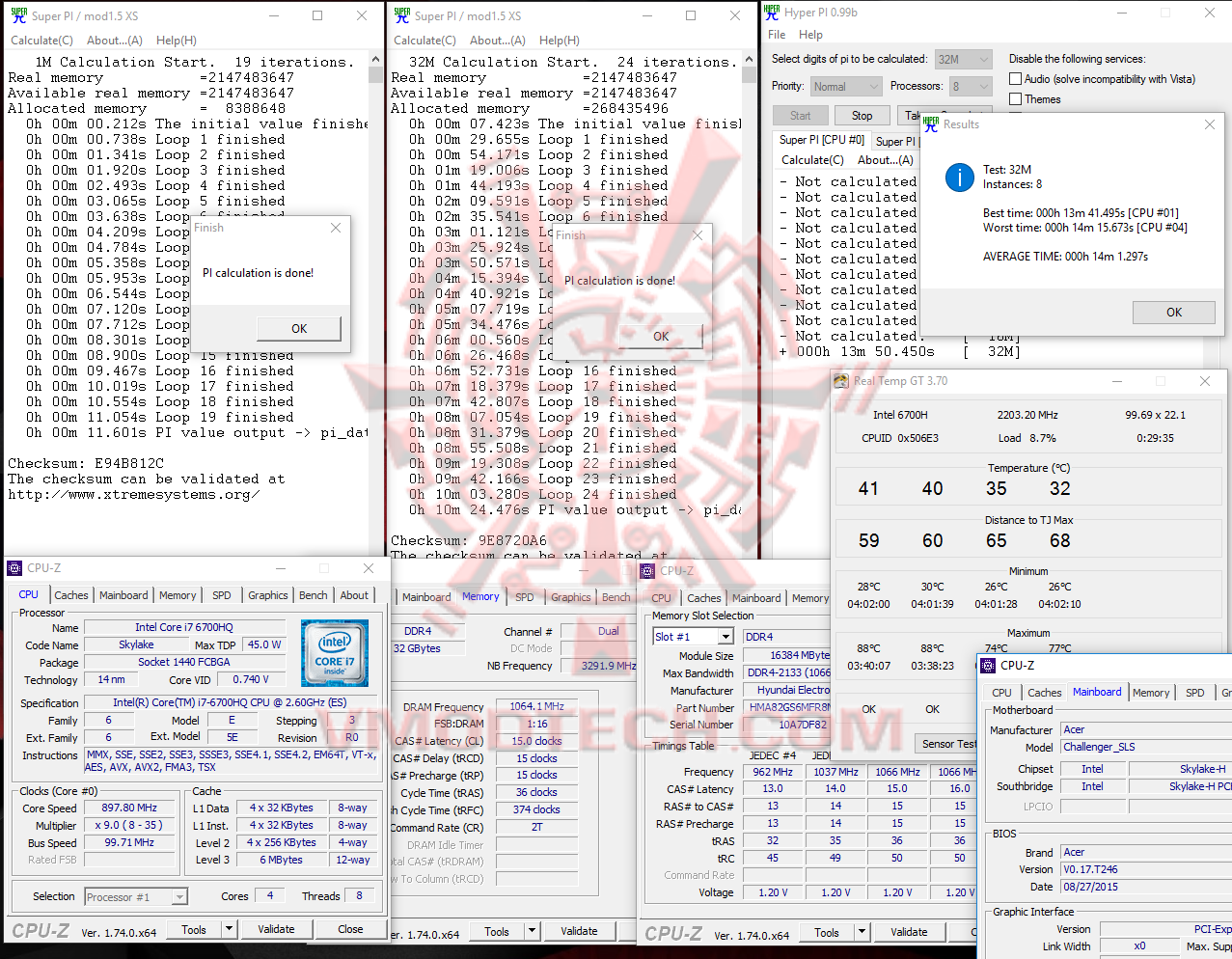Click OK in the Hyper PI Results dialog
The width and height of the screenshot is (1232, 959).
1174,312
